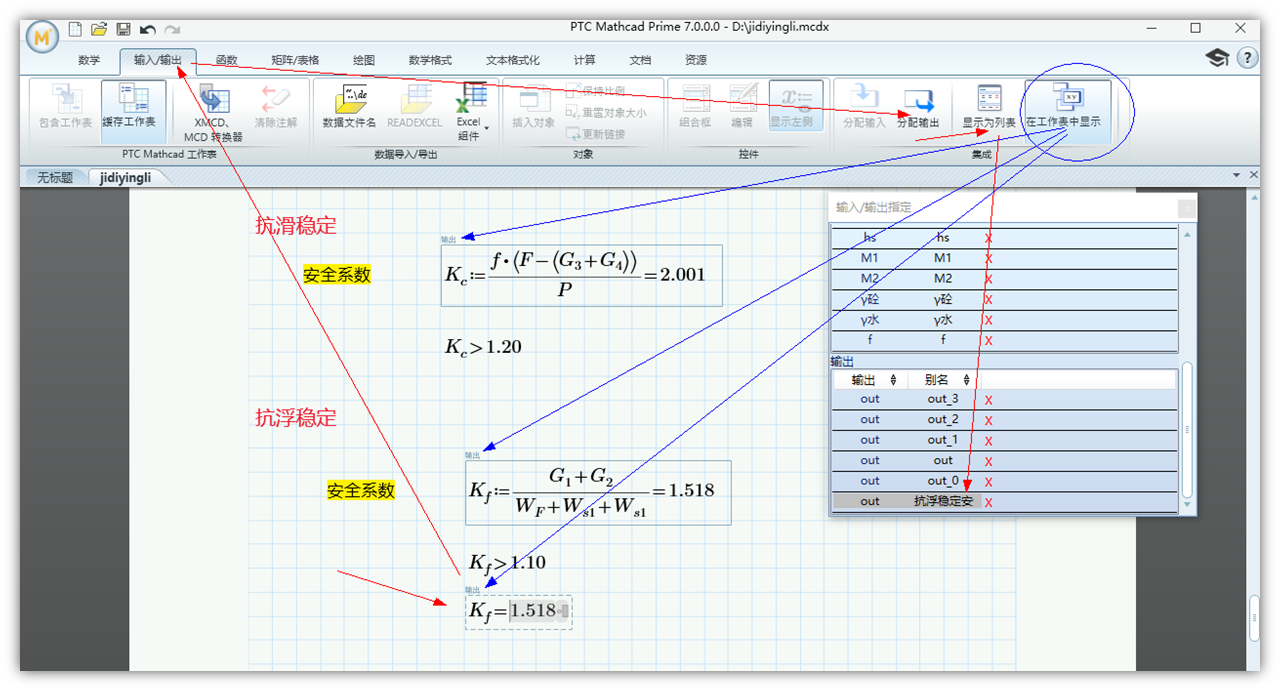Click the 分配输出 (Assign Output) icon
1280x691 pixels.
[x=918, y=101]
